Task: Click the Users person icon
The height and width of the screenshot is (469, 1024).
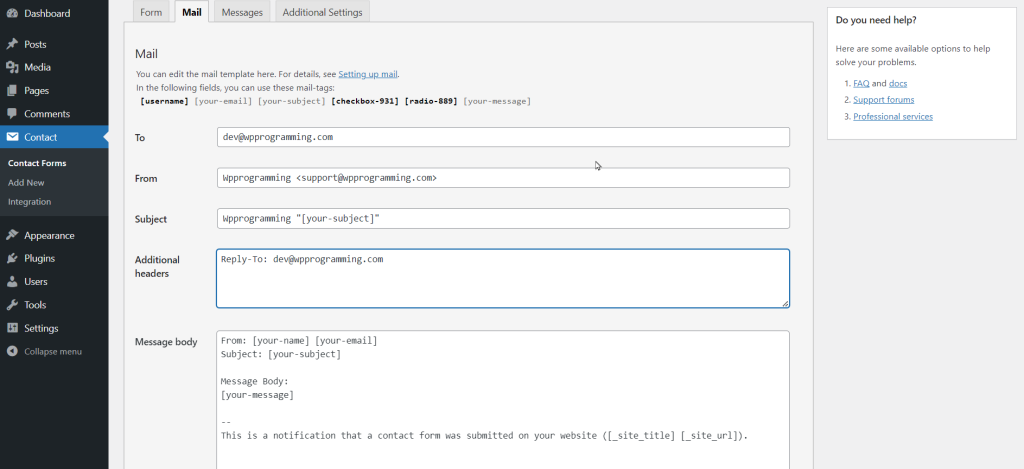Action: (x=12, y=282)
